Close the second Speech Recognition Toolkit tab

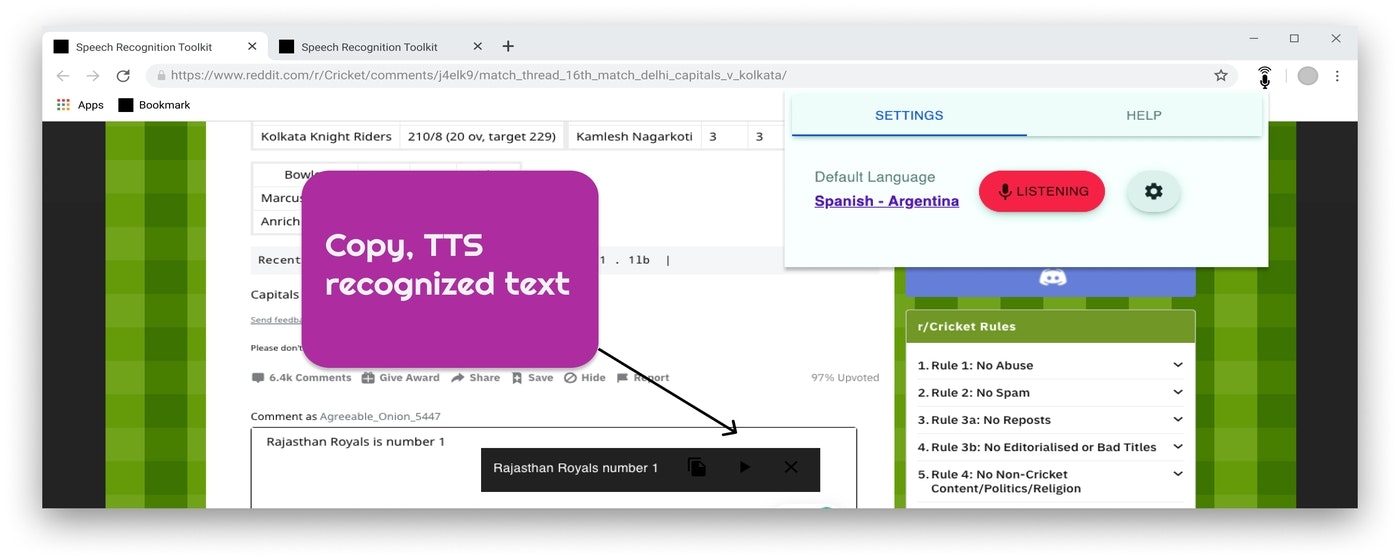[477, 46]
